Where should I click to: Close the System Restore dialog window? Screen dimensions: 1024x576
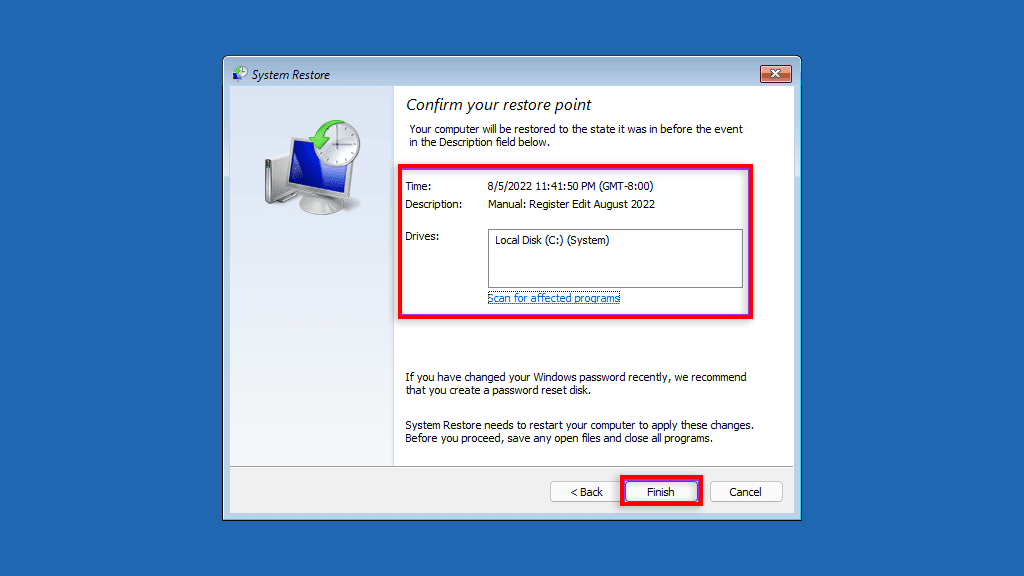[x=775, y=74]
